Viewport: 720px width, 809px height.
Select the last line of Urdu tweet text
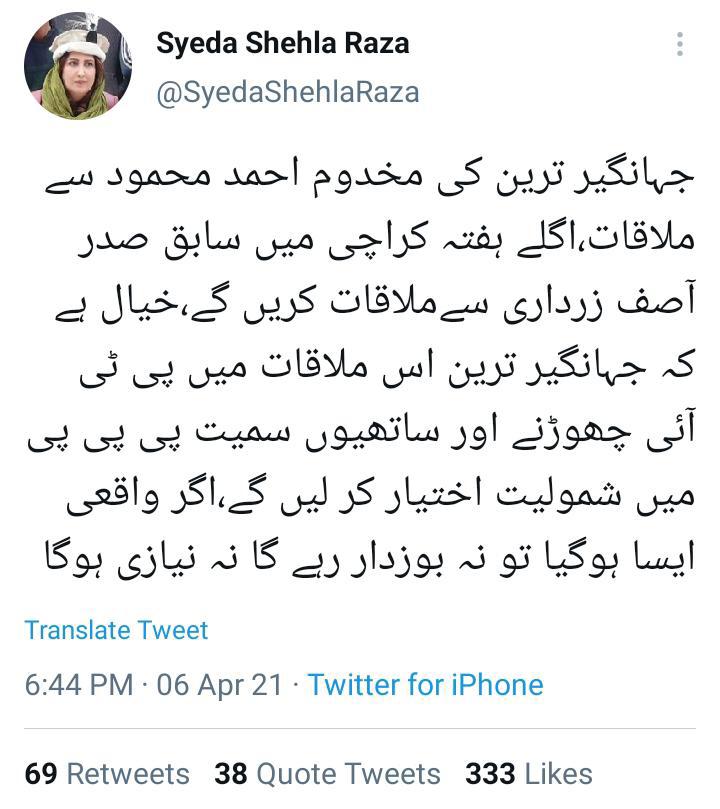pyautogui.click(x=370, y=558)
